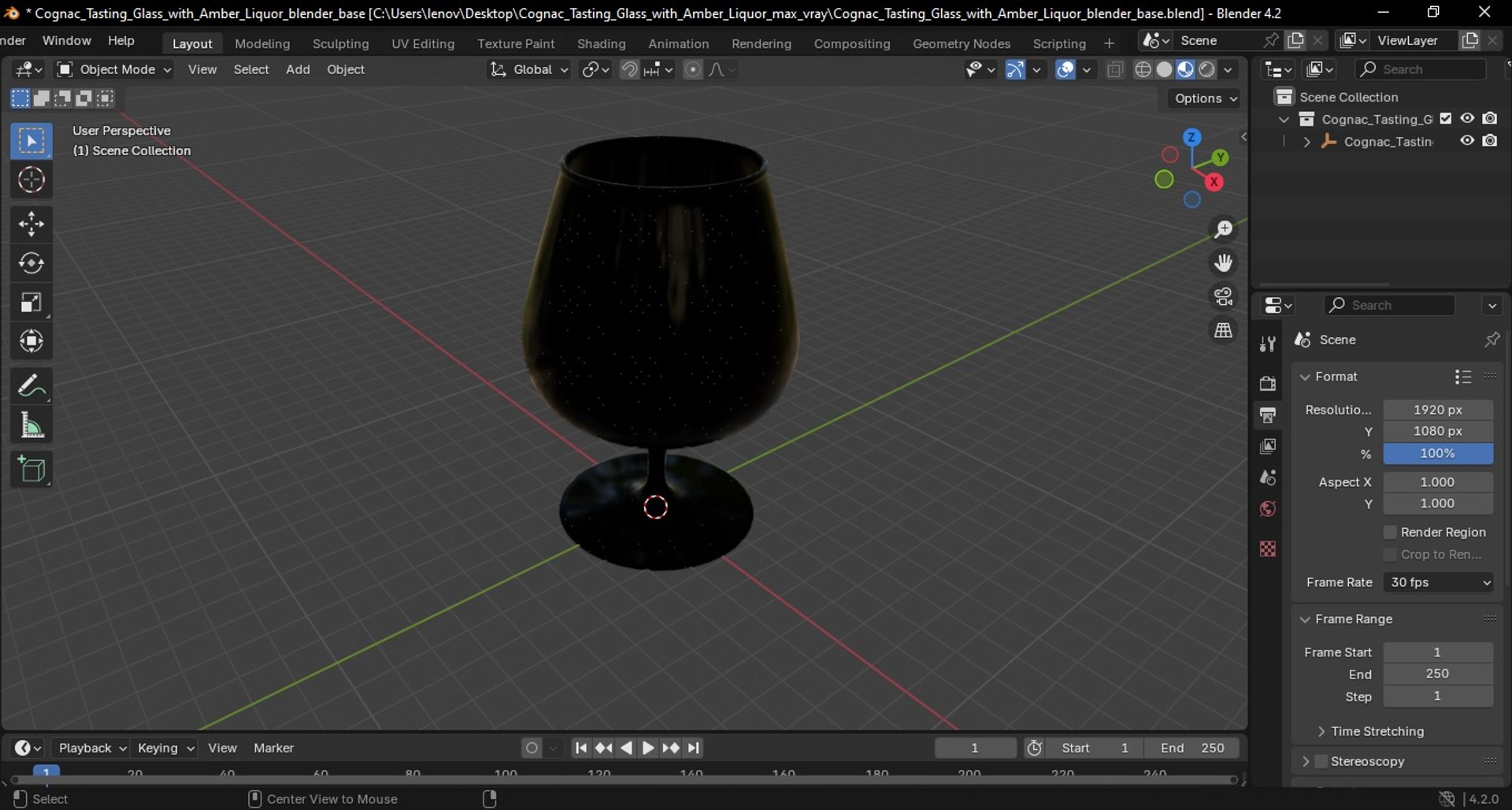This screenshot has width=1512, height=810.
Task: Expand the Cognac_Tastin object tree row
Action: pyautogui.click(x=1306, y=142)
